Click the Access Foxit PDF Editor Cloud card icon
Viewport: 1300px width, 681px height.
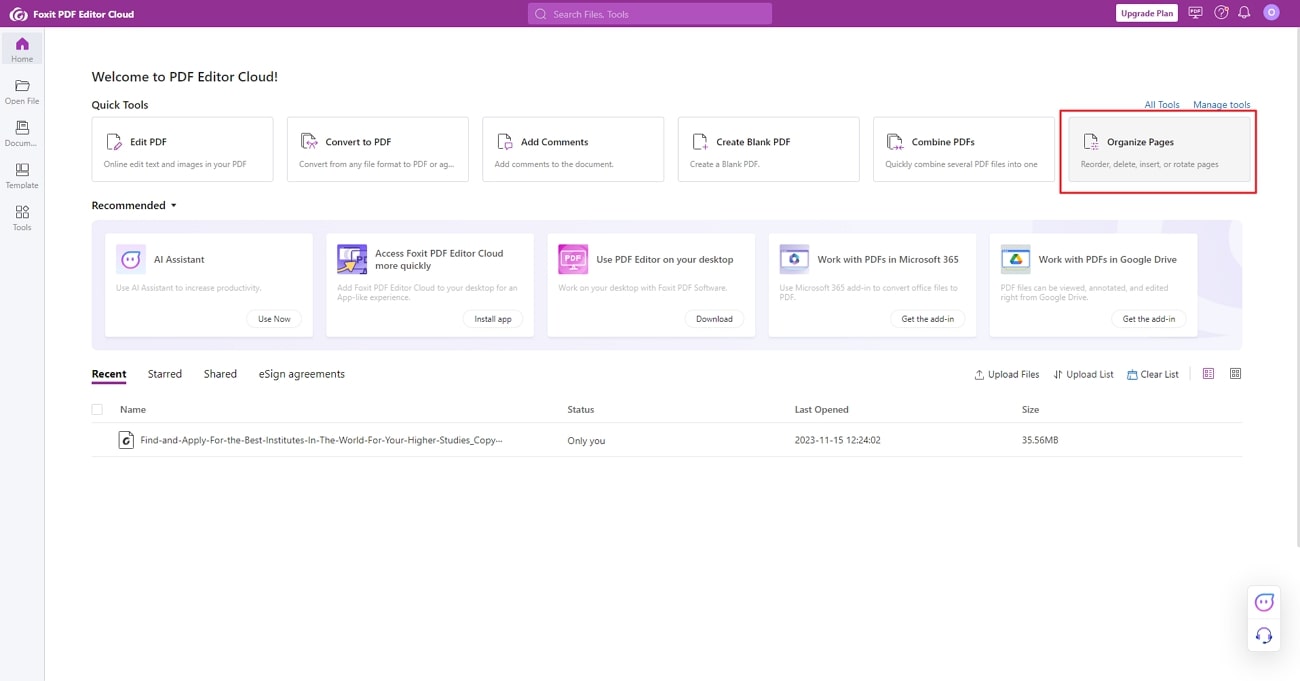click(352, 259)
